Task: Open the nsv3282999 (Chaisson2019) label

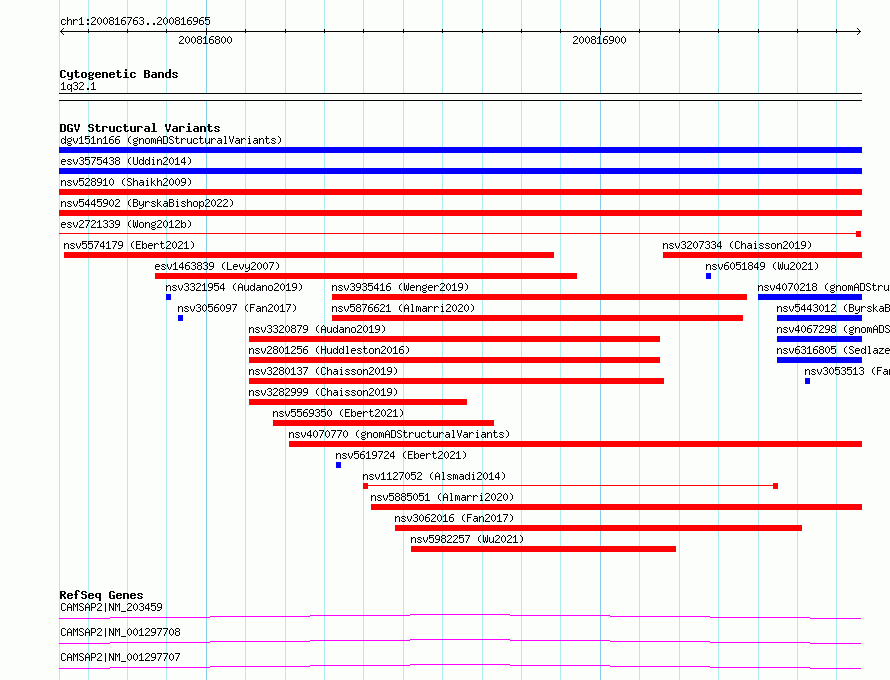Action: pos(323,392)
